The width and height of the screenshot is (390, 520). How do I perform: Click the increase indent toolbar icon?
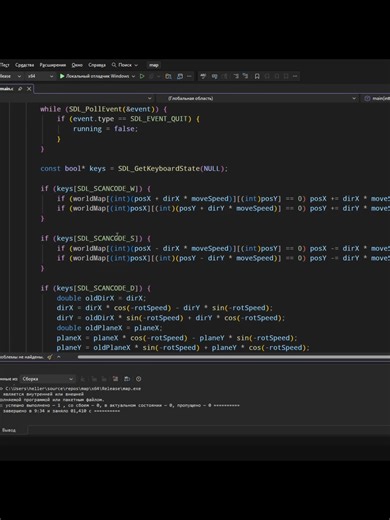pos(245,76)
